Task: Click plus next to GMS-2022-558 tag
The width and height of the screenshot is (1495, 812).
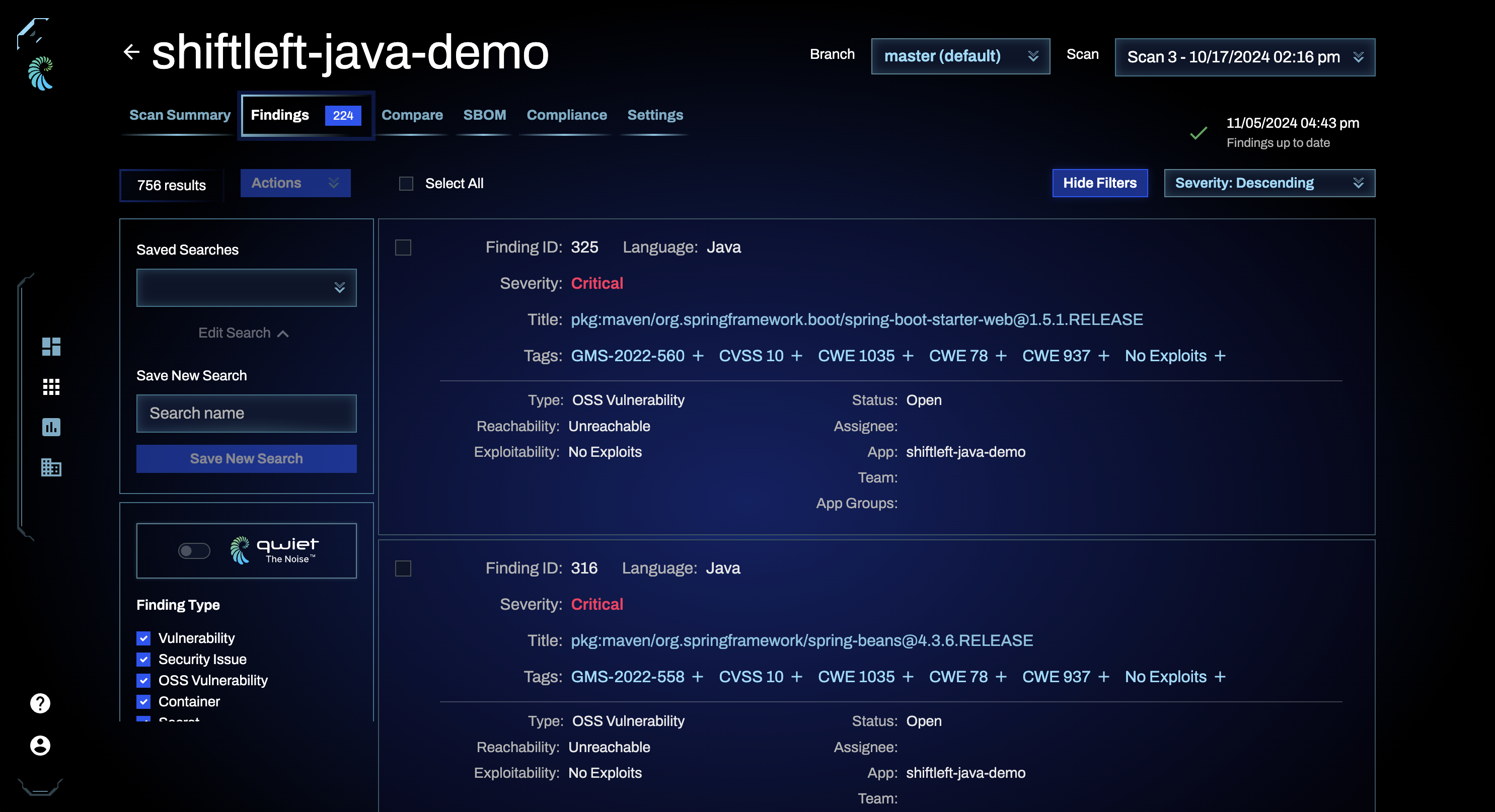Action: (x=698, y=677)
